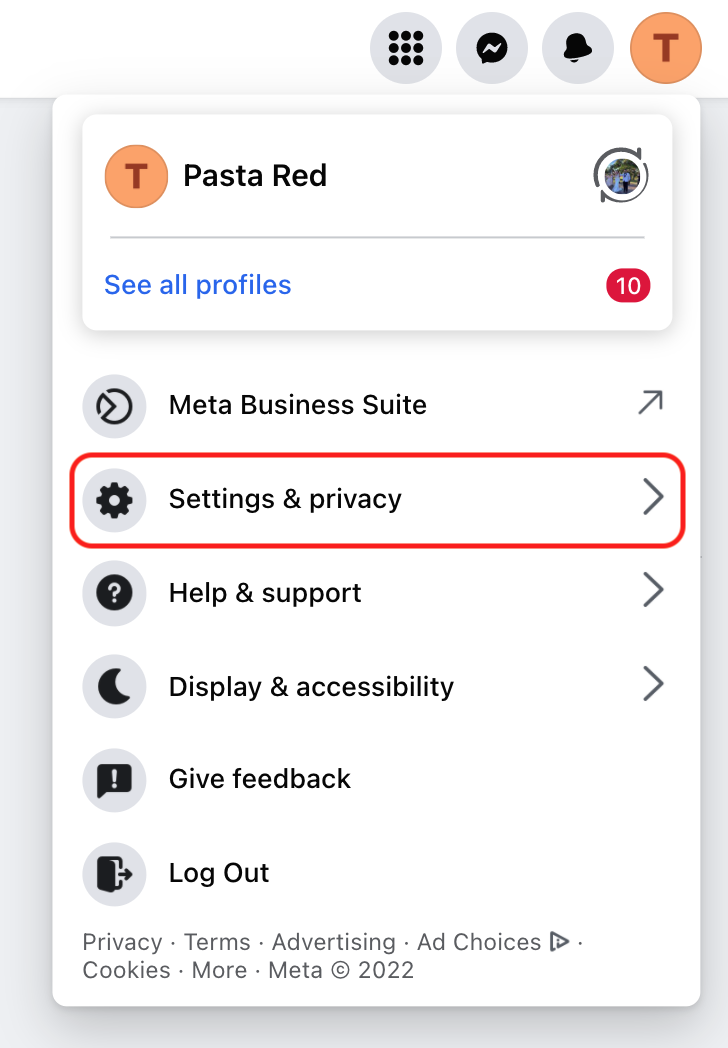Screen dimensions: 728x1048
Task: Click the Help question mark icon
Action: point(114,592)
